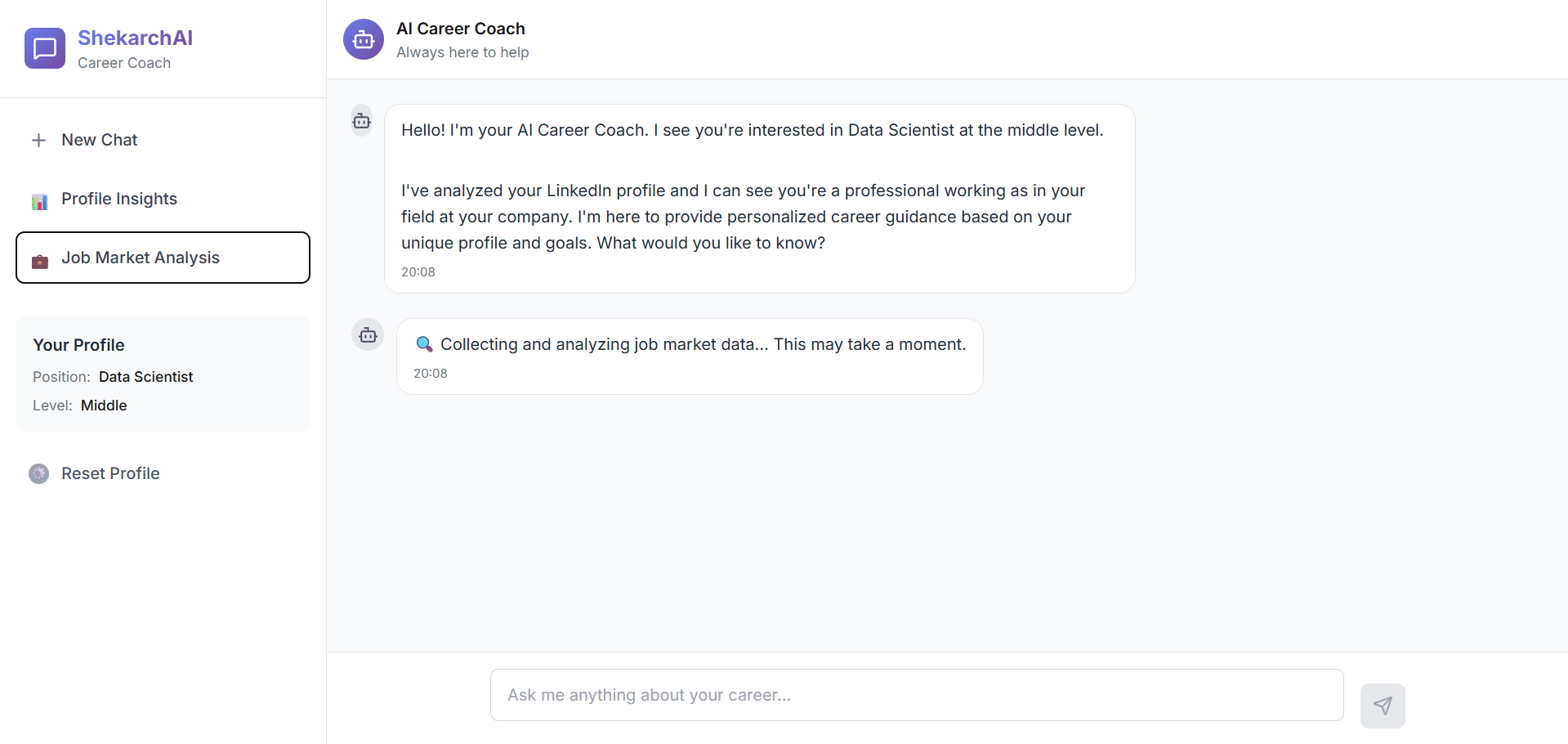Click the ShekarchAI chat bubble logo
Screen dimensions: 1568x744
45,48
